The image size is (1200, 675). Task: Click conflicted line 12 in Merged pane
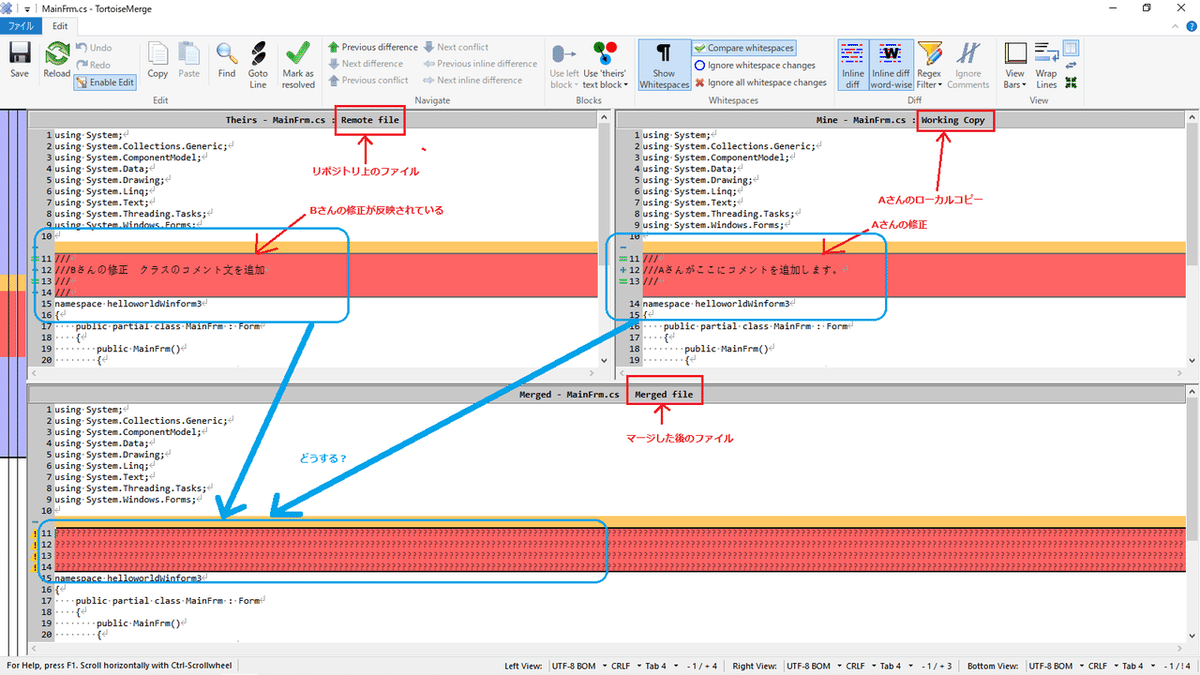pos(618,545)
